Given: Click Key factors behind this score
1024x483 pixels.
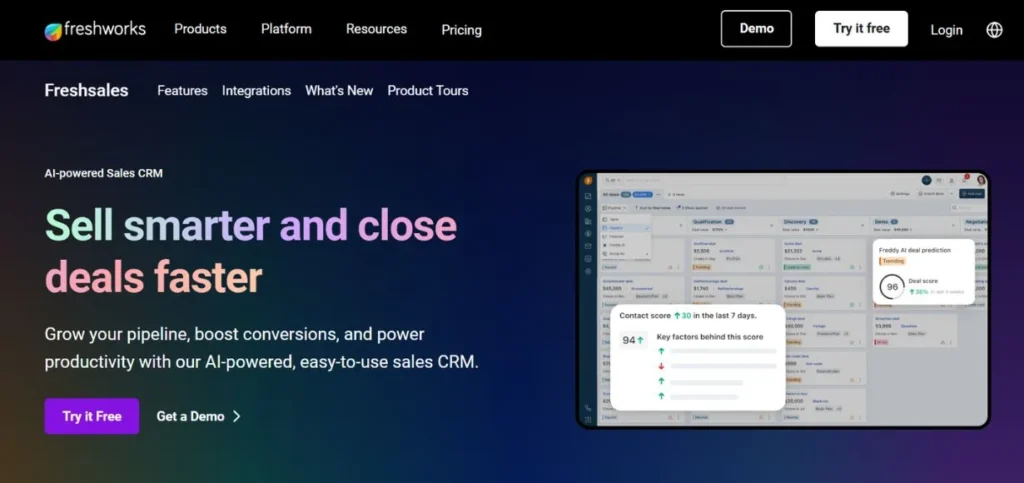Looking at the screenshot, I should tap(710, 337).
